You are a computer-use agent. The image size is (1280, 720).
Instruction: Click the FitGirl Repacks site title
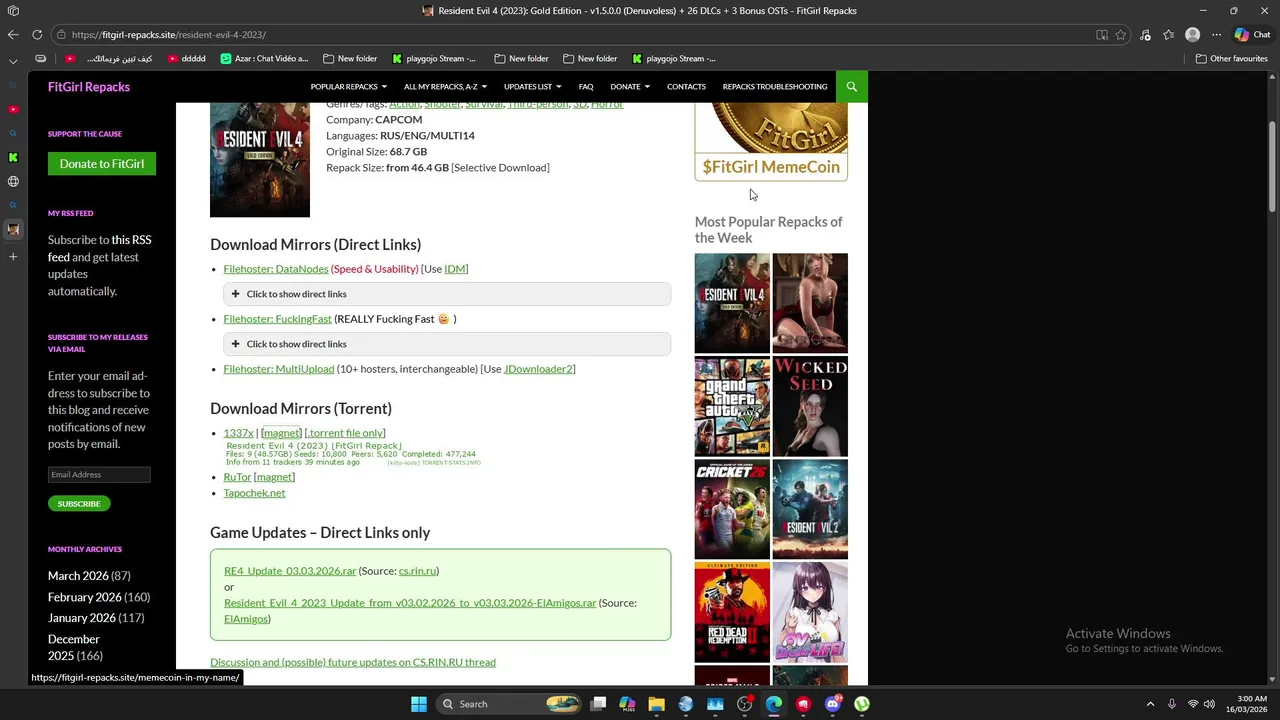tap(89, 87)
